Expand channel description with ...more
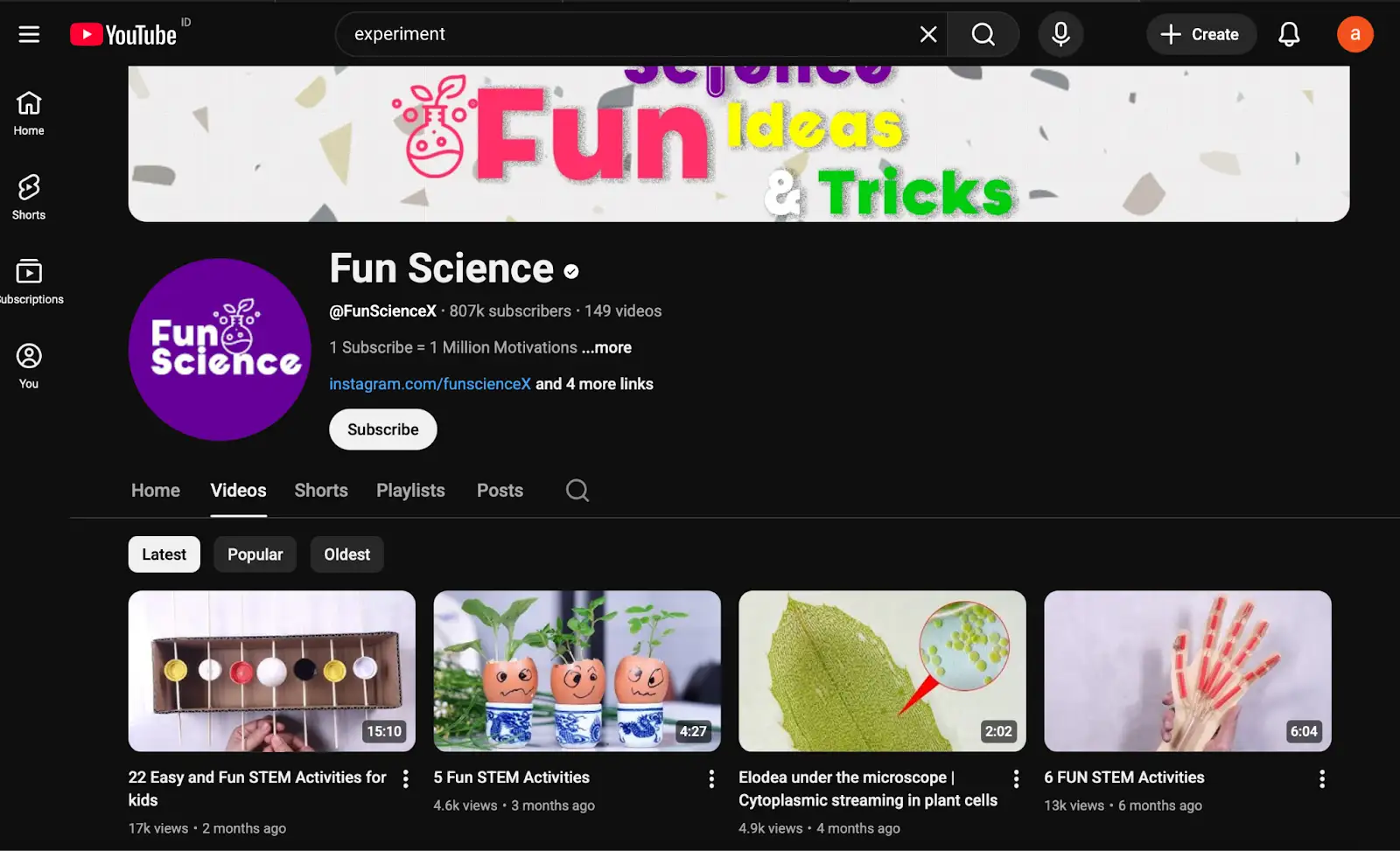The width and height of the screenshot is (1400, 851). click(x=606, y=347)
